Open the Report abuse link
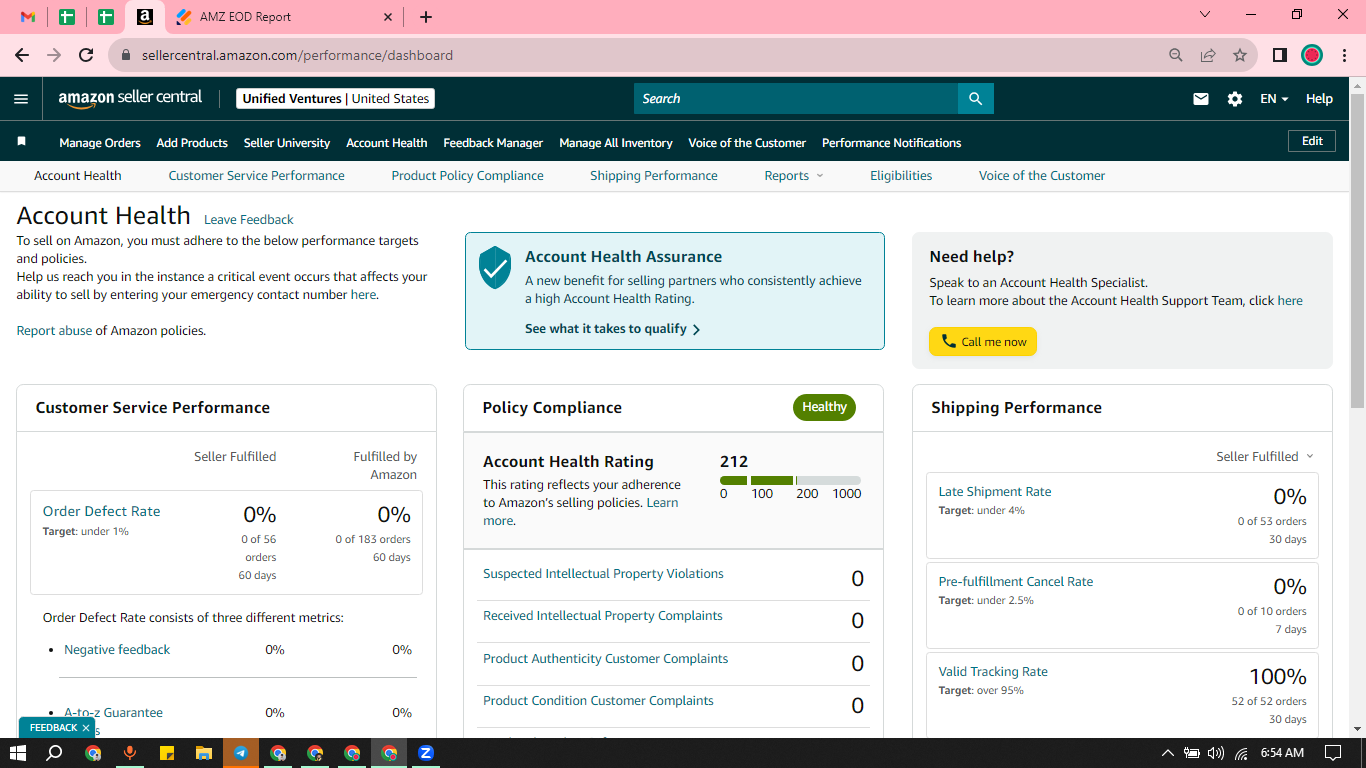Image resolution: width=1366 pixels, height=768 pixels. [x=54, y=330]
